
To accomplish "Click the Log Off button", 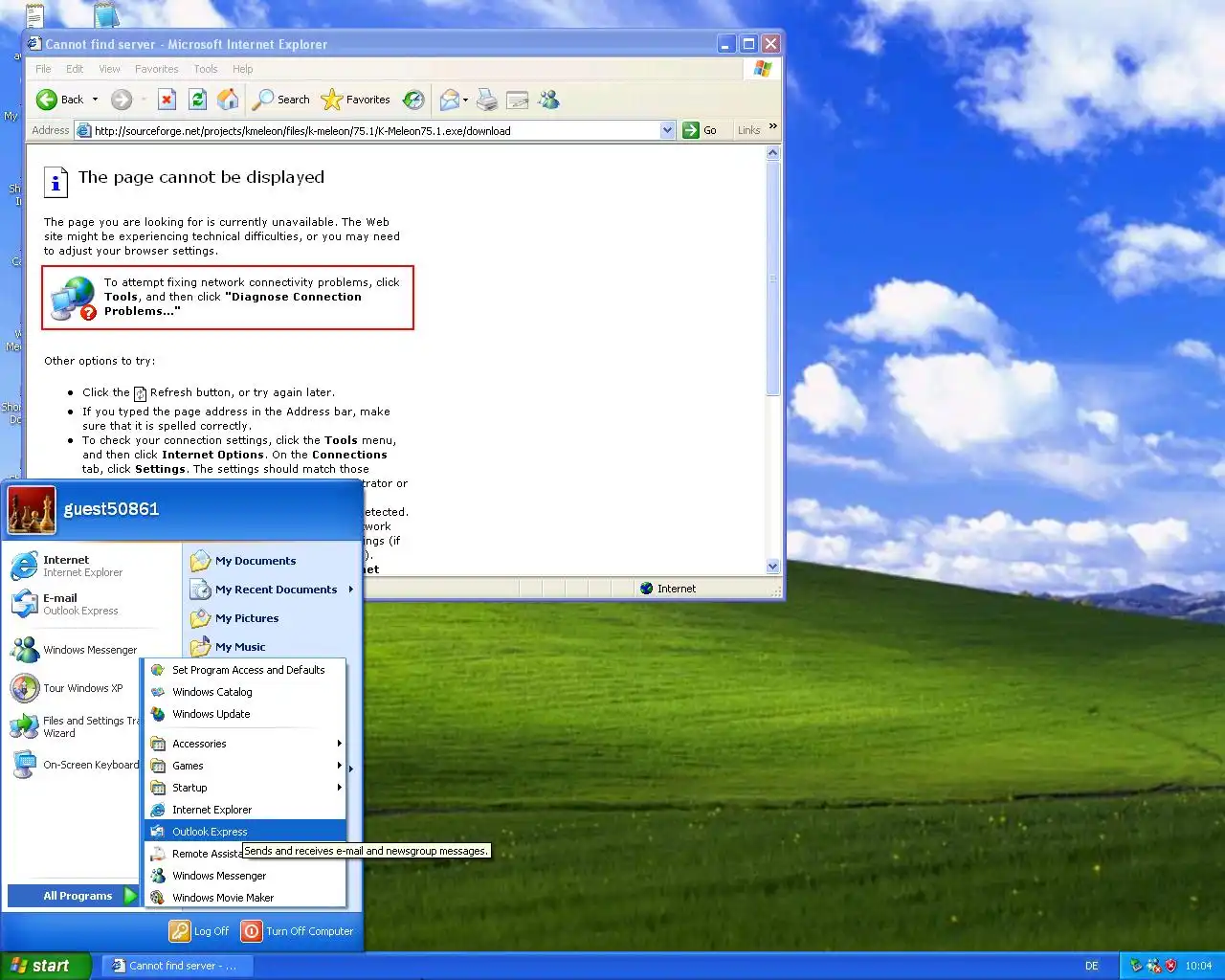I will pos(199,931).
